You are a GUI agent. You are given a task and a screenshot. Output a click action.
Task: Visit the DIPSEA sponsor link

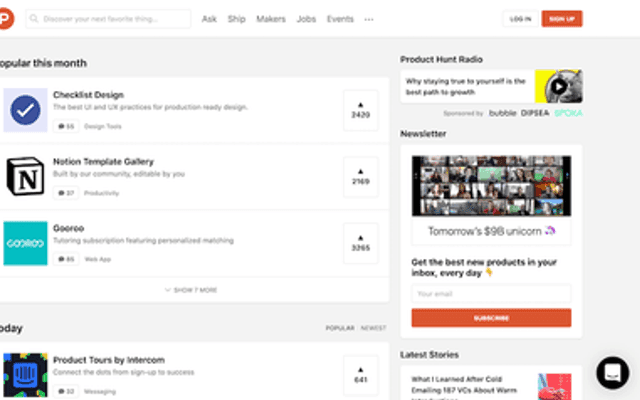(x=535, y=113)
